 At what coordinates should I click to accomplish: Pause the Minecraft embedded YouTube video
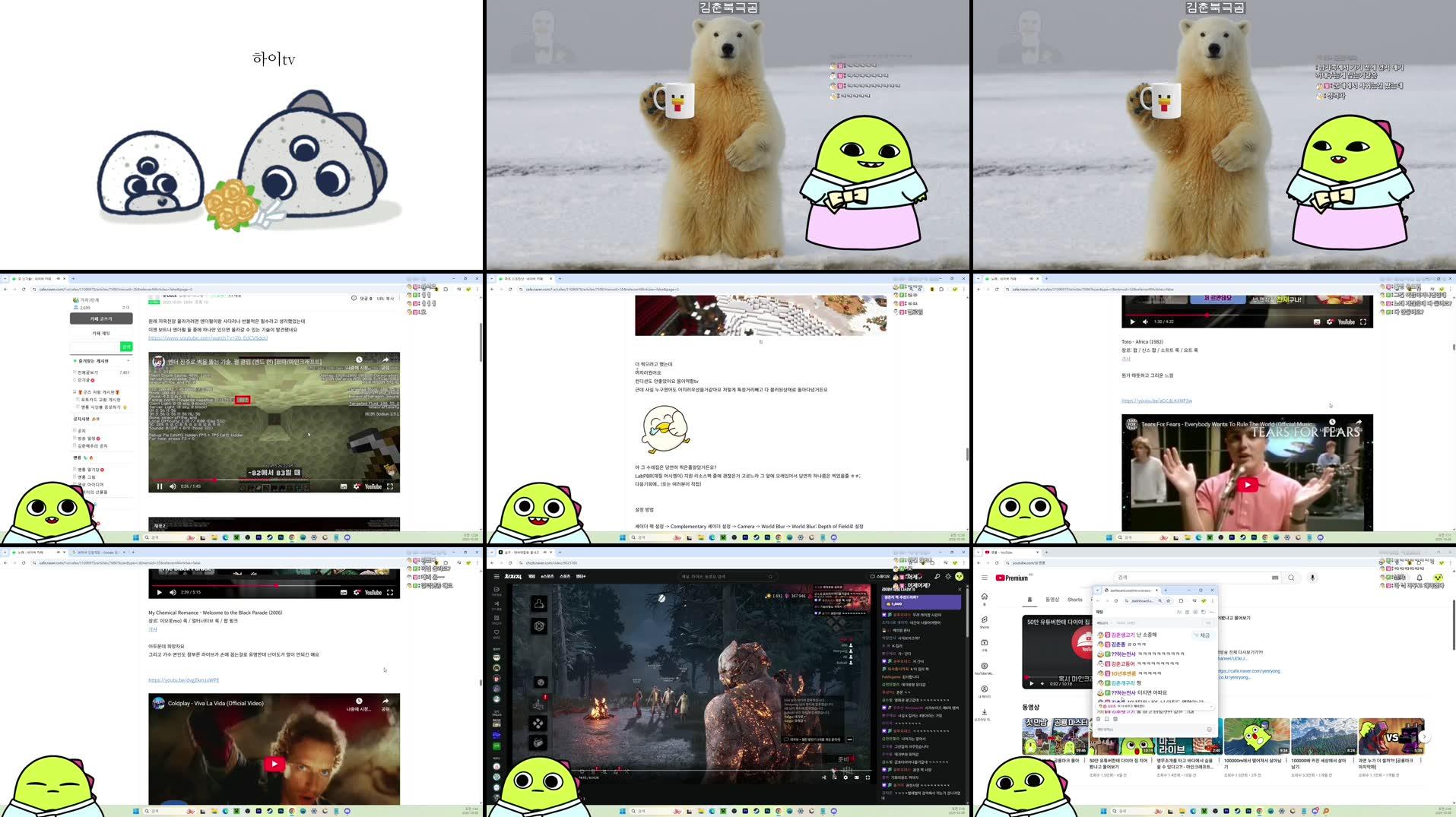click(x=160, y=486)
